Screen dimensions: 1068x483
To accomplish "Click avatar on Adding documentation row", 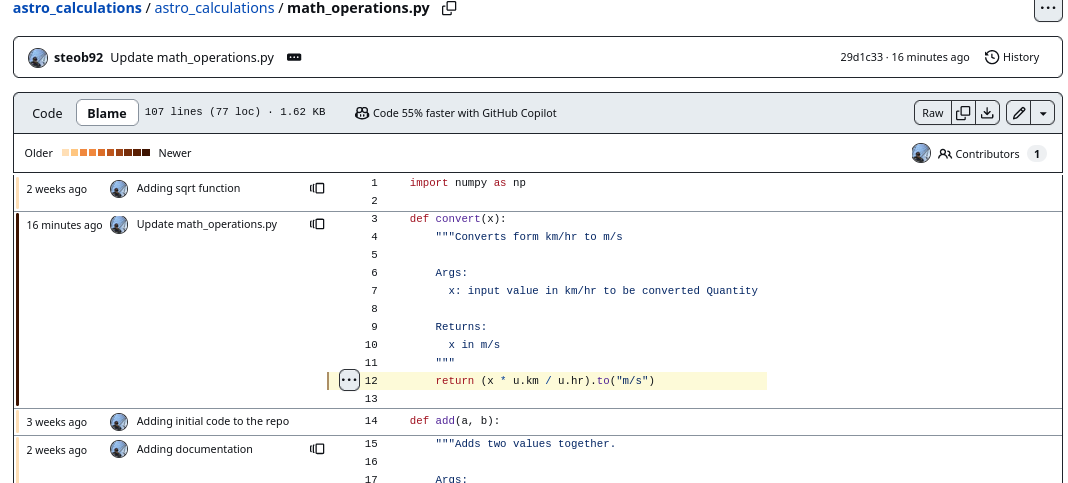I will 119,449.
